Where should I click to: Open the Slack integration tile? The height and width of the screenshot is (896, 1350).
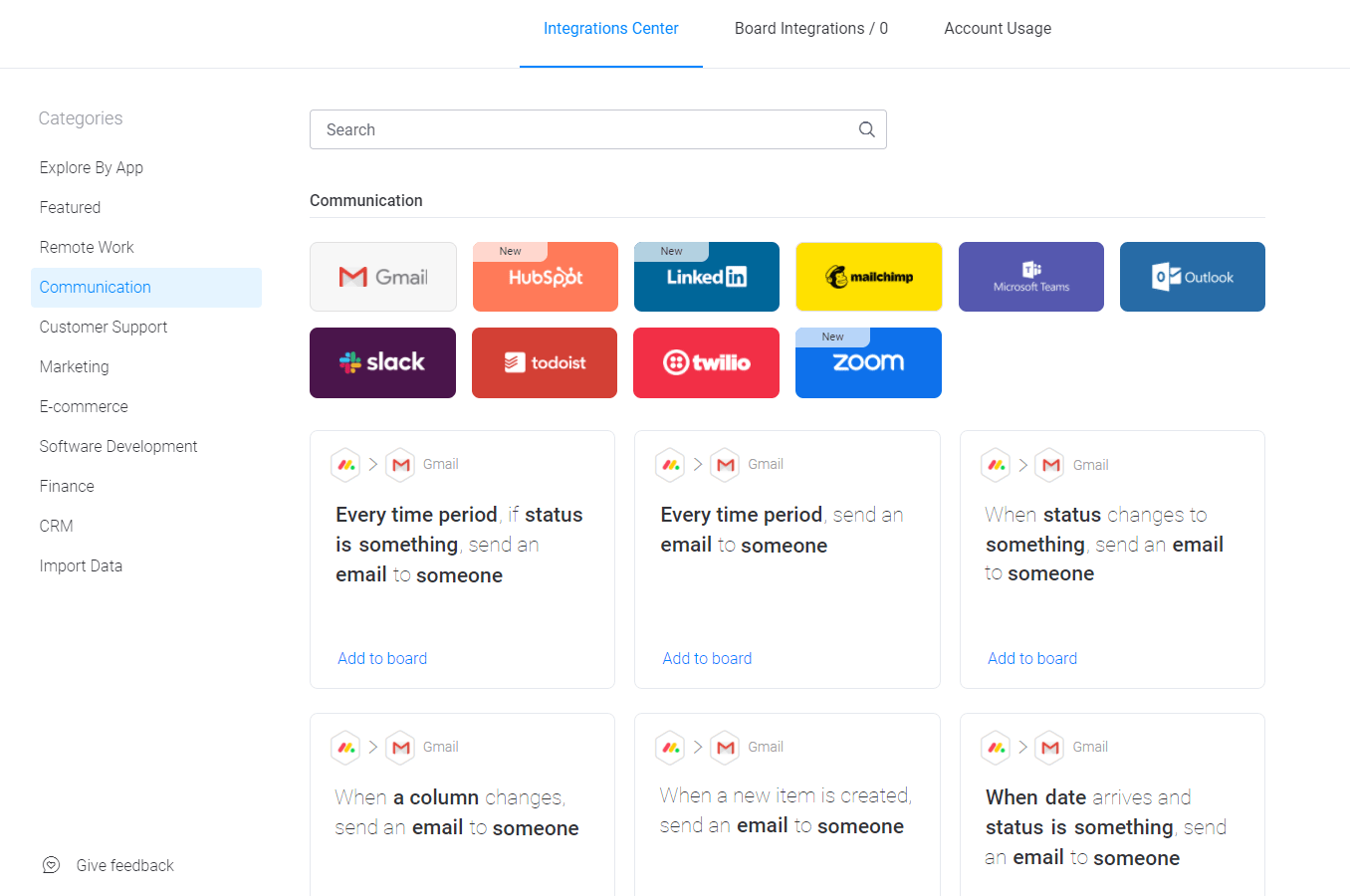tap(382, 362)
